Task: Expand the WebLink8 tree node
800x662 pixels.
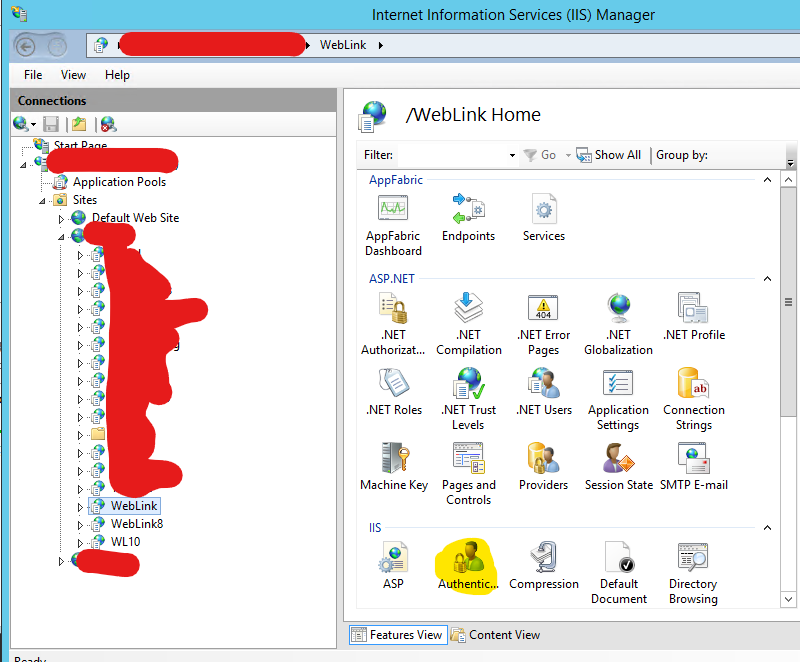Action: coord(80,525)
